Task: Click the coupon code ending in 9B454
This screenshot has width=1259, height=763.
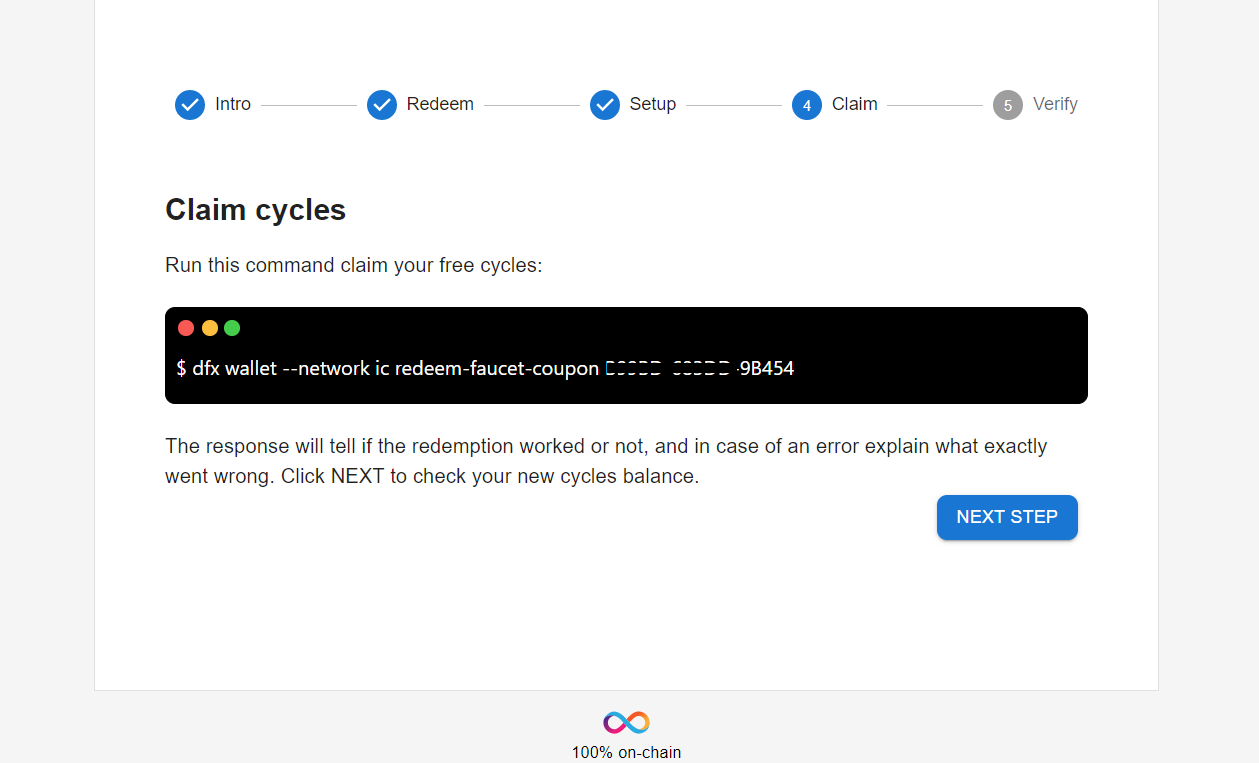Action: coord(700,368)
